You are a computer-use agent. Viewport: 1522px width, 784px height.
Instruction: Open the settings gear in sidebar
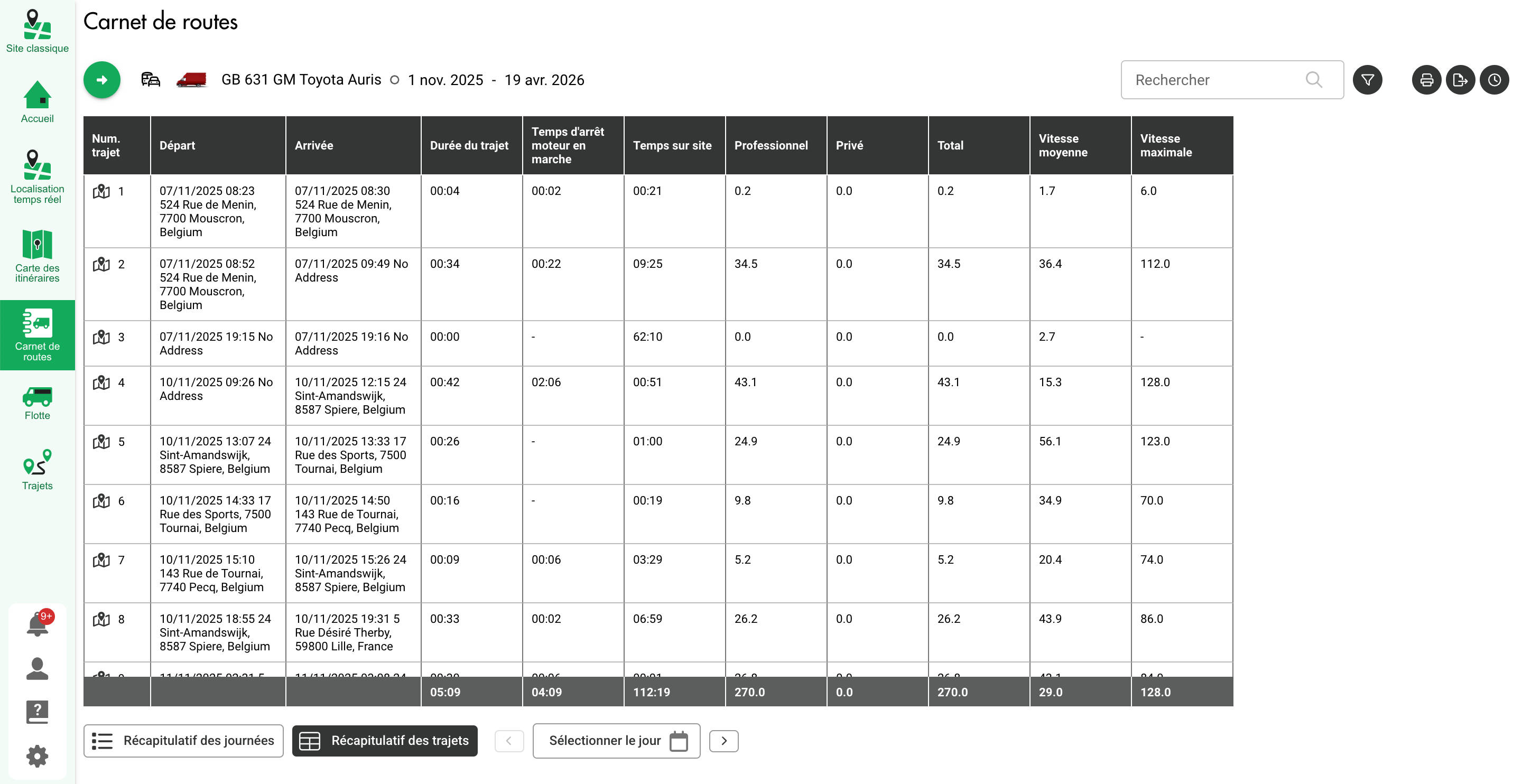coord(37,755)
